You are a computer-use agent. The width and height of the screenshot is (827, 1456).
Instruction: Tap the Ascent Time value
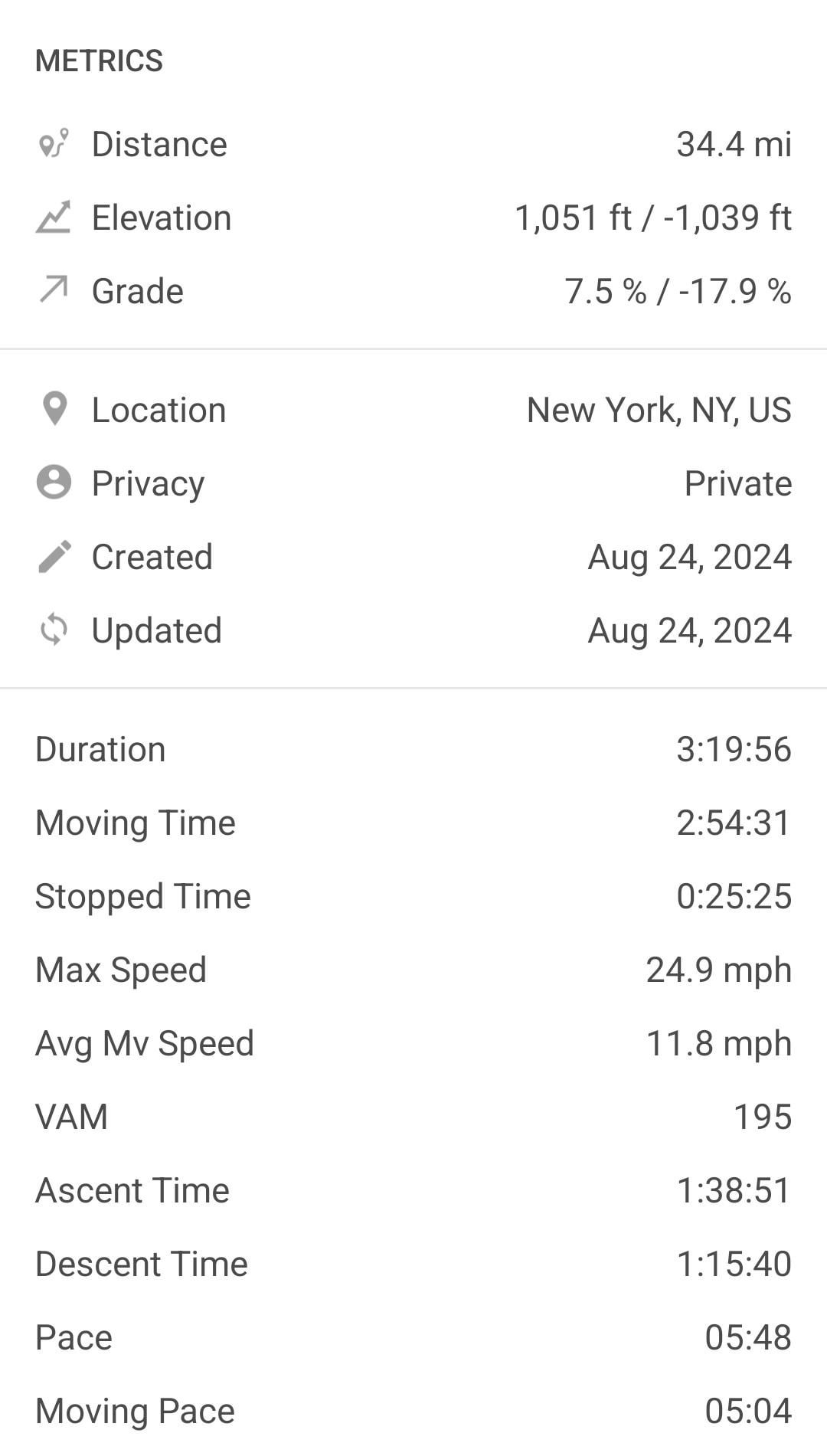(x=733, y=1190)
